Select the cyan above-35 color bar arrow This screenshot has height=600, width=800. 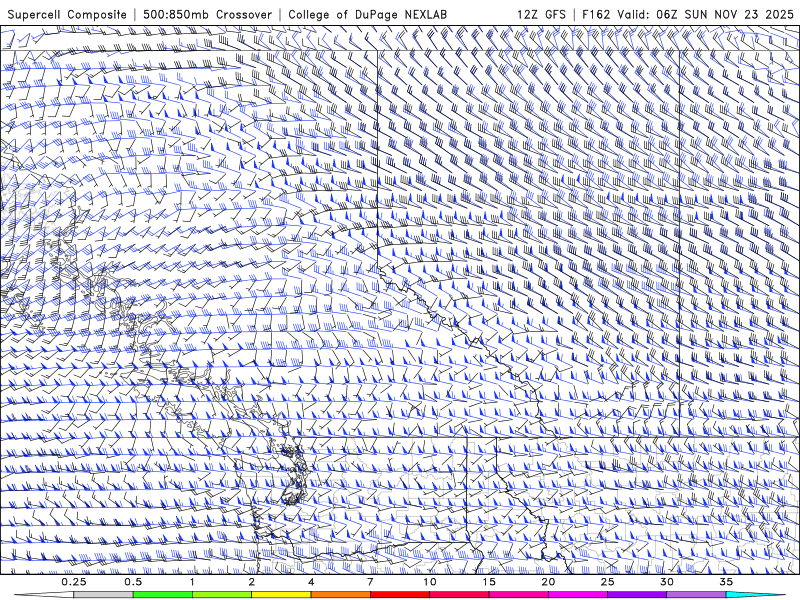(x=756, y=595)
